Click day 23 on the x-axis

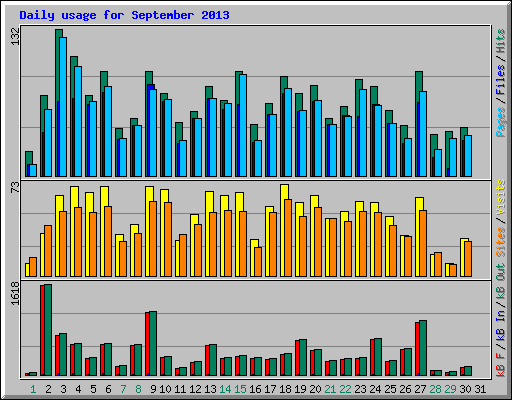tap(360, 389)
